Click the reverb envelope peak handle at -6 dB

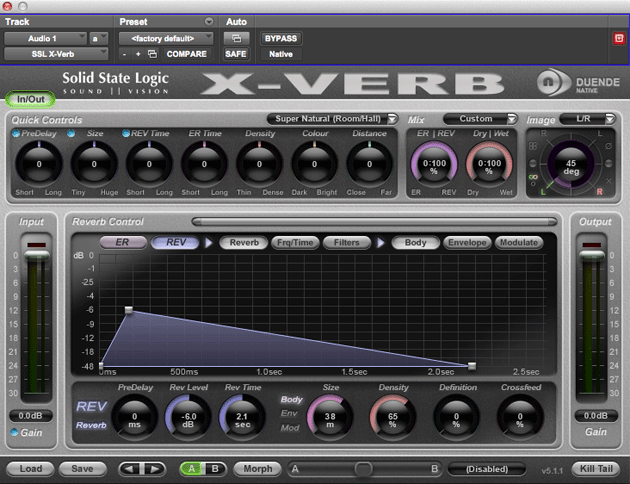point(129,310)
